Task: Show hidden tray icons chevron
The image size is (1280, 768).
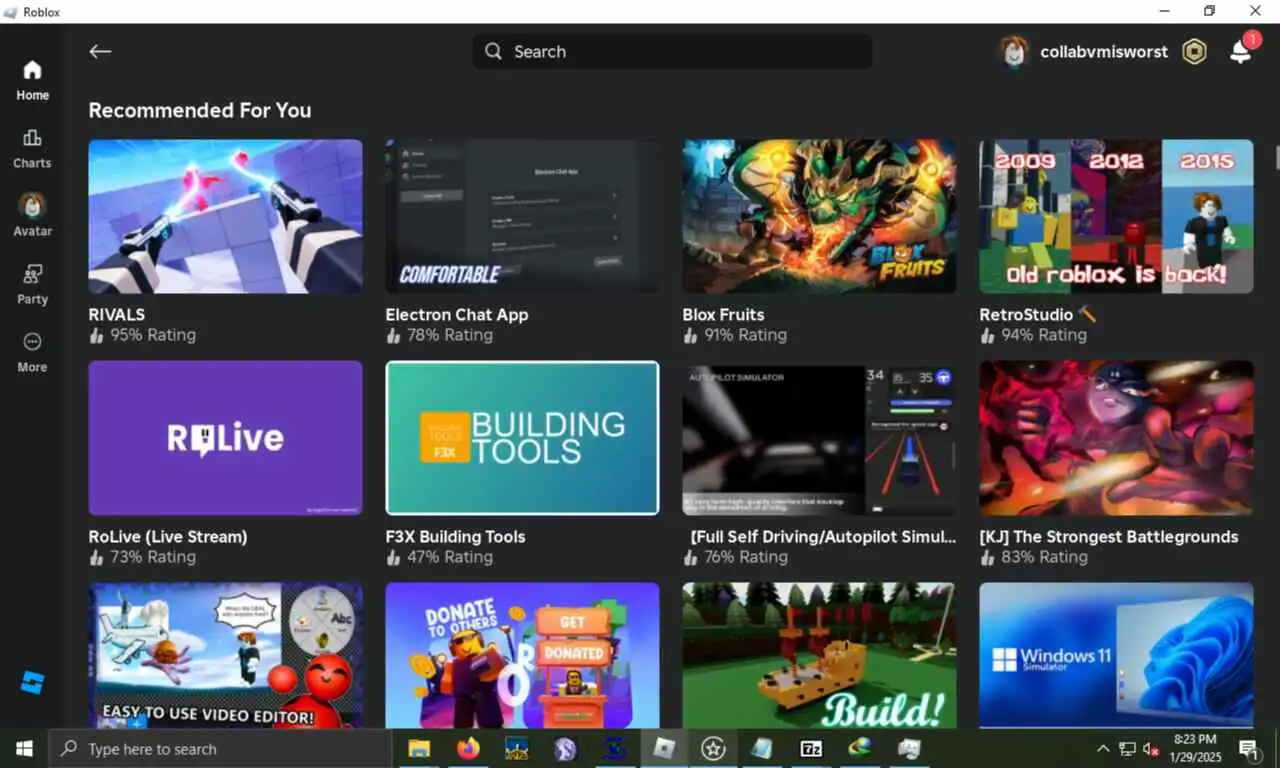Action: 1103,749
